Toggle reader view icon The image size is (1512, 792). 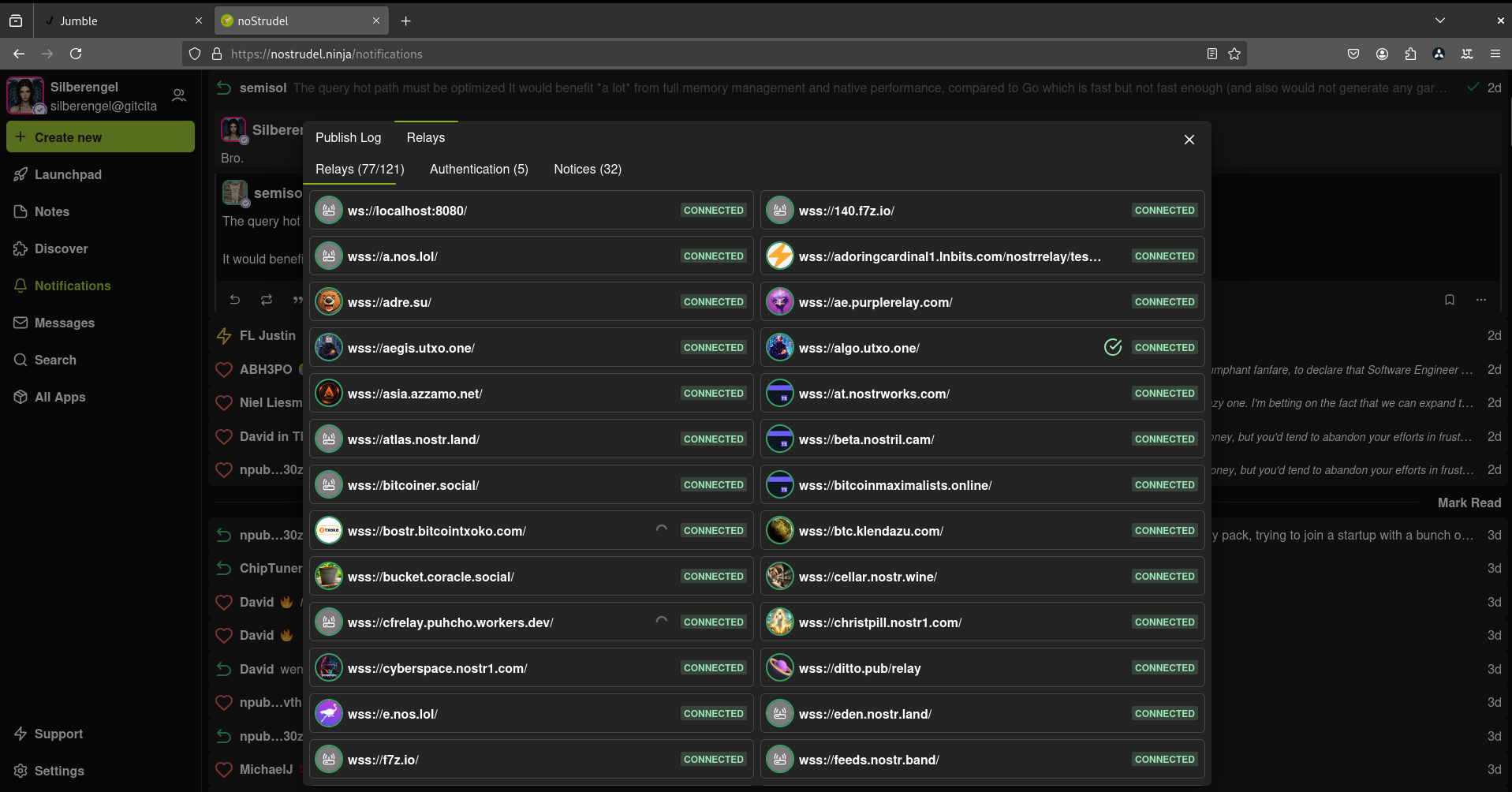click(1212, 54)
